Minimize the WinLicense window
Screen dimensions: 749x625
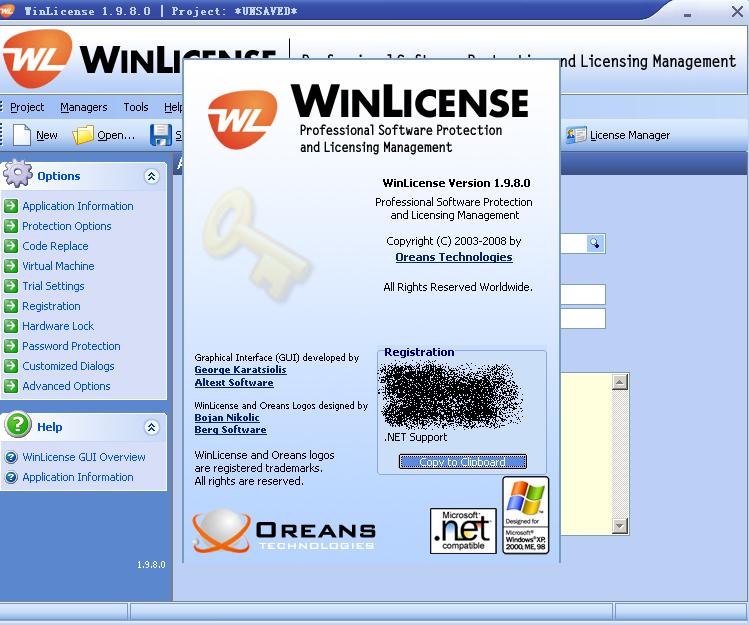tap(687, 14)
